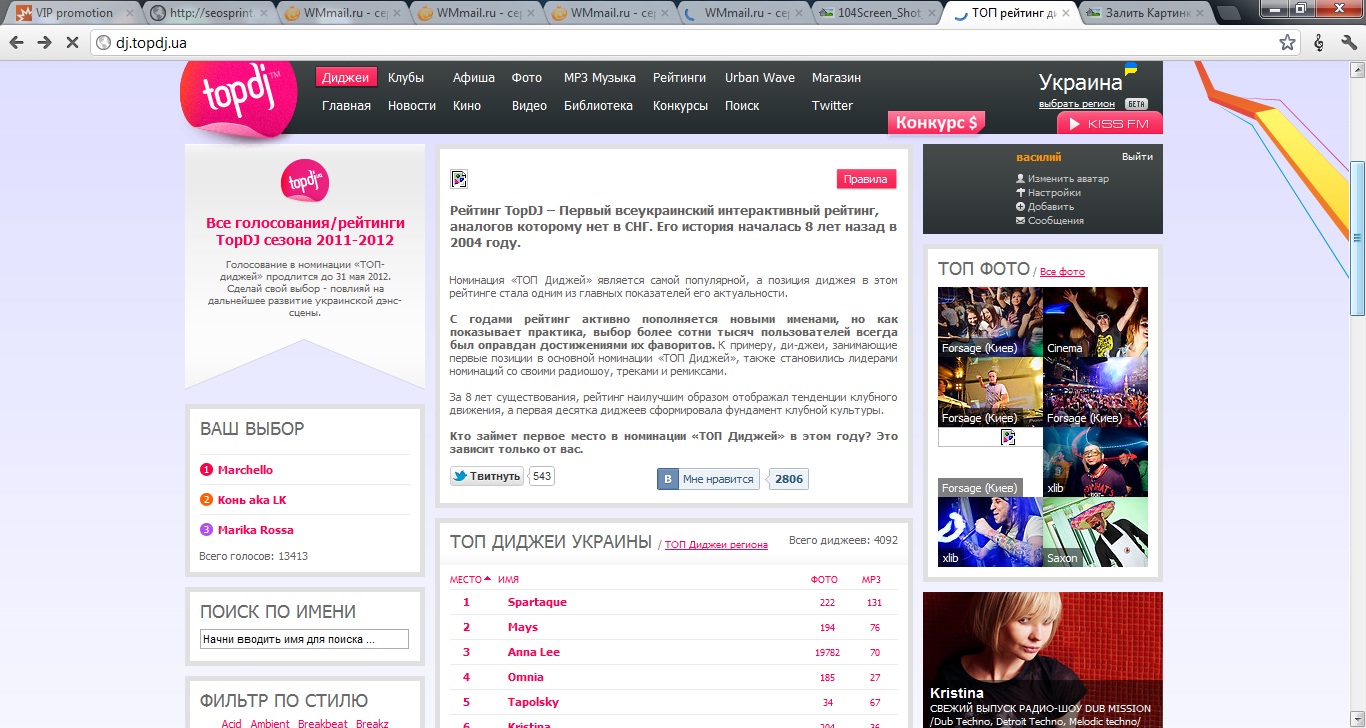Click the TopDJ round badge in sidebar
1366x728 pixels.
[x=305, y=181]
